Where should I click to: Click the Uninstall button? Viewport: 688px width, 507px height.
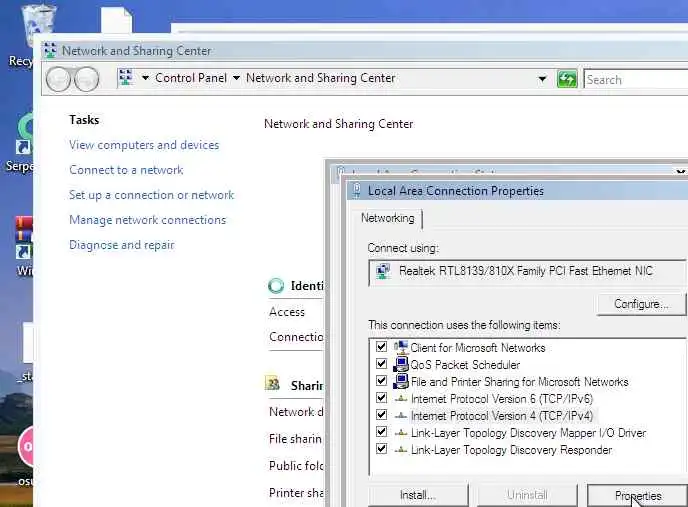click(x=527, y=495)
